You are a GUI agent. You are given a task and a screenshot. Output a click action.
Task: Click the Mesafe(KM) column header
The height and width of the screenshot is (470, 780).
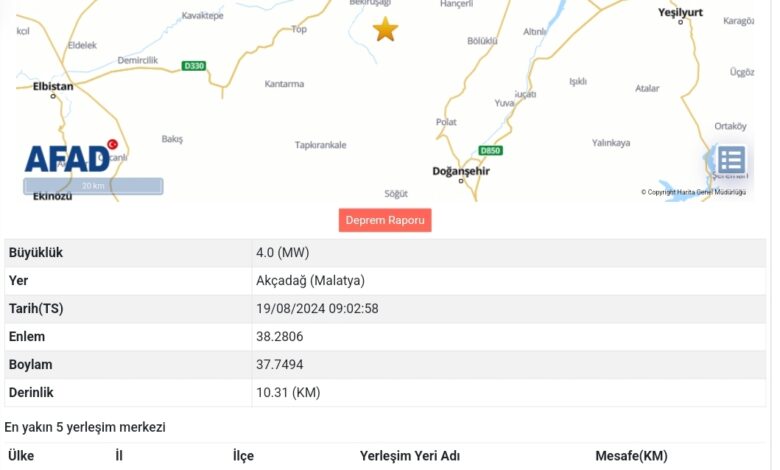tap(631, 456)
